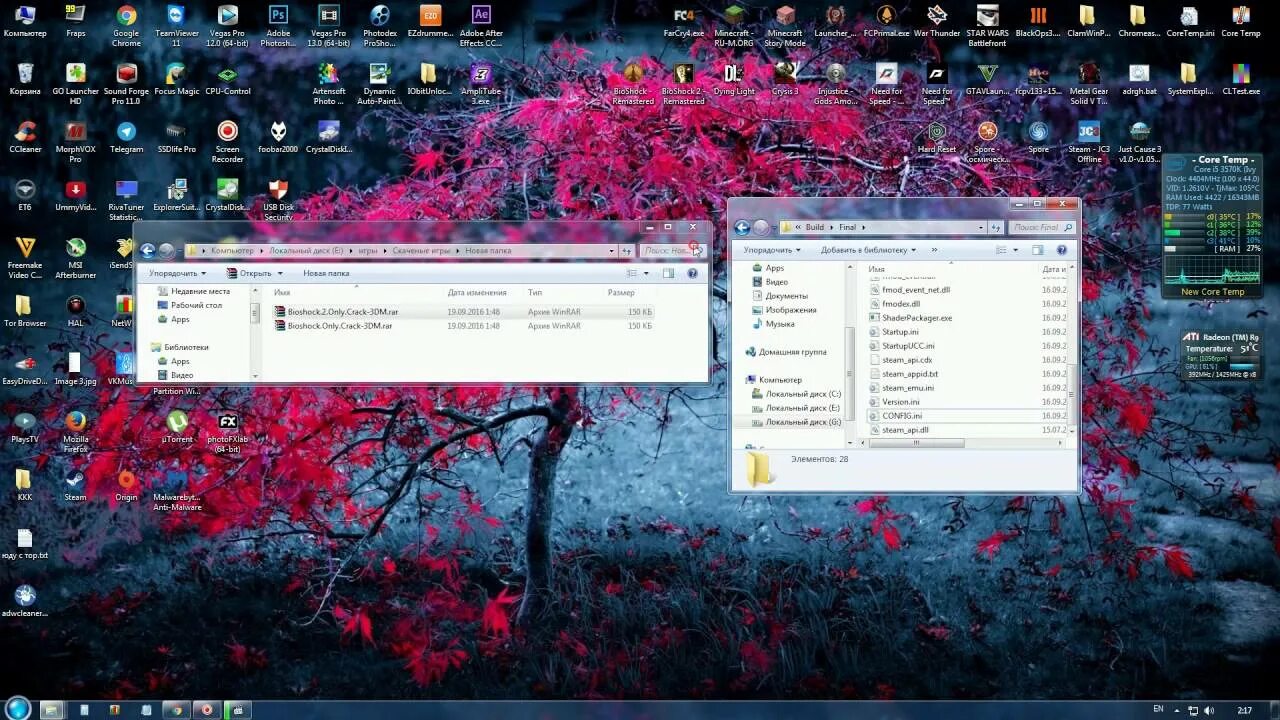Open Tor Browser folder icon
This screenshot has height=720, width=1280.
pos(25,311)
